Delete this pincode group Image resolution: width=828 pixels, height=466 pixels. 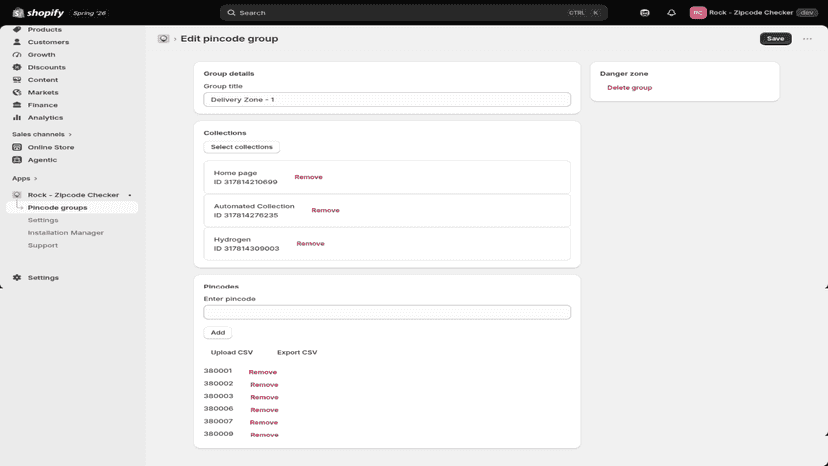(629, 88)
